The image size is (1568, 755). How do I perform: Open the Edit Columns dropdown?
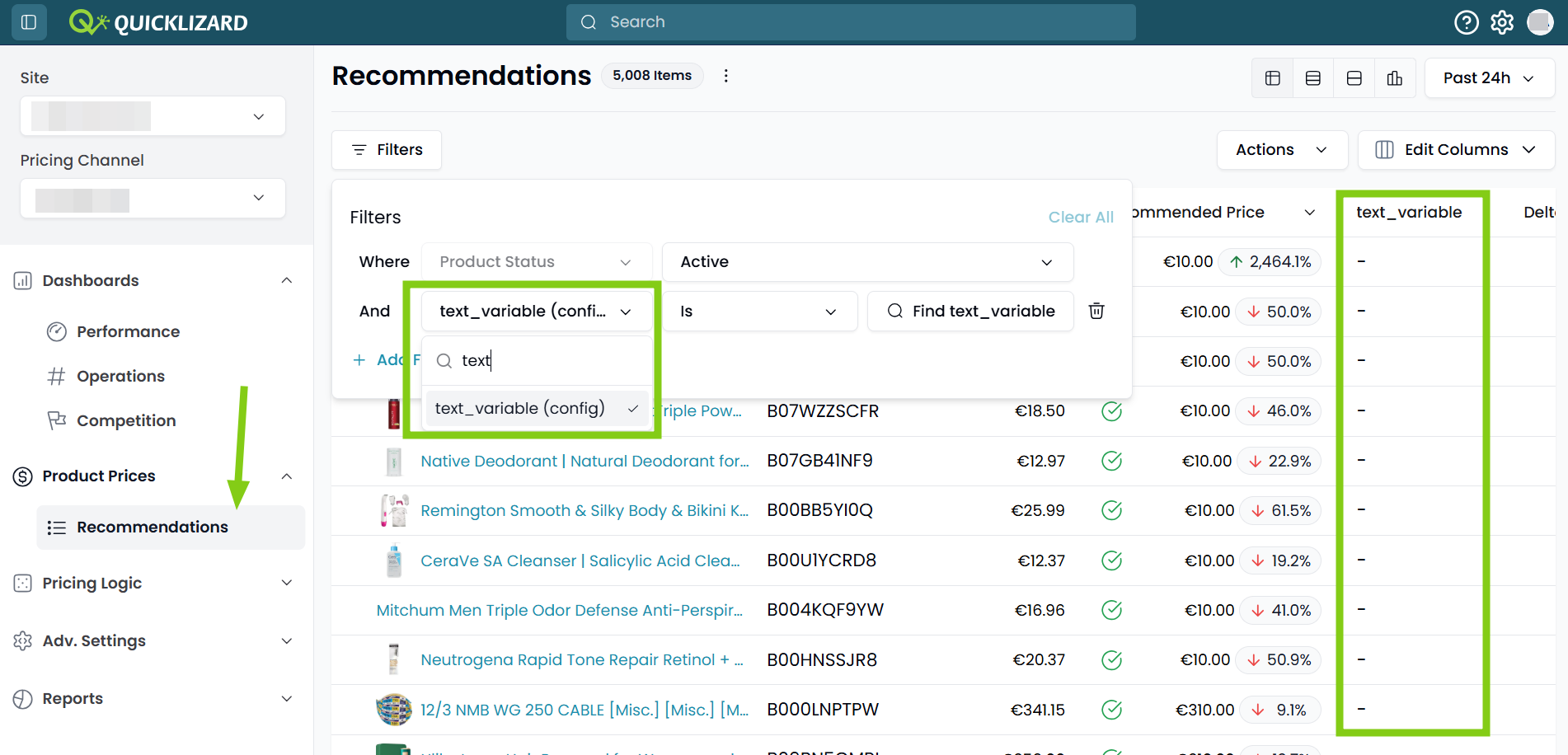1456,150
